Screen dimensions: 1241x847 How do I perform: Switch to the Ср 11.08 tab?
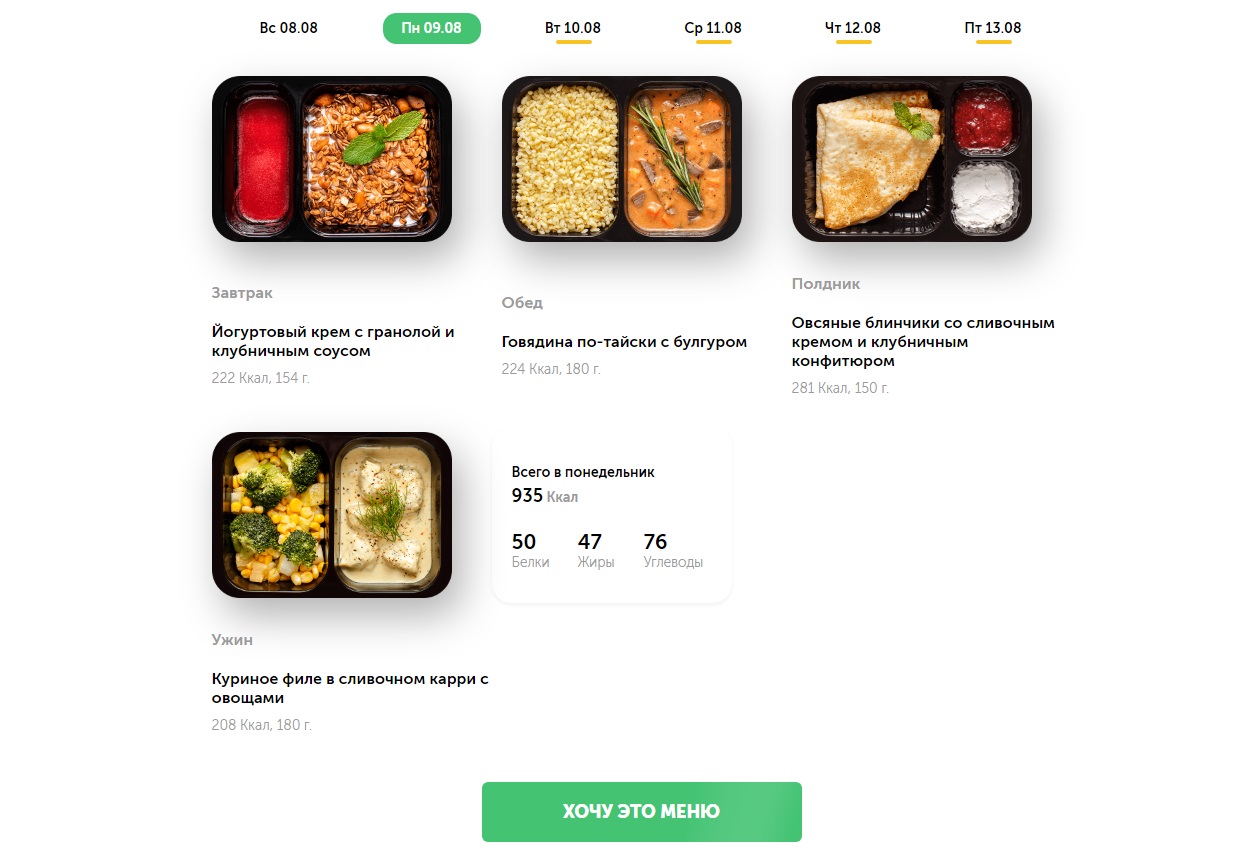[x=713, y=28]
